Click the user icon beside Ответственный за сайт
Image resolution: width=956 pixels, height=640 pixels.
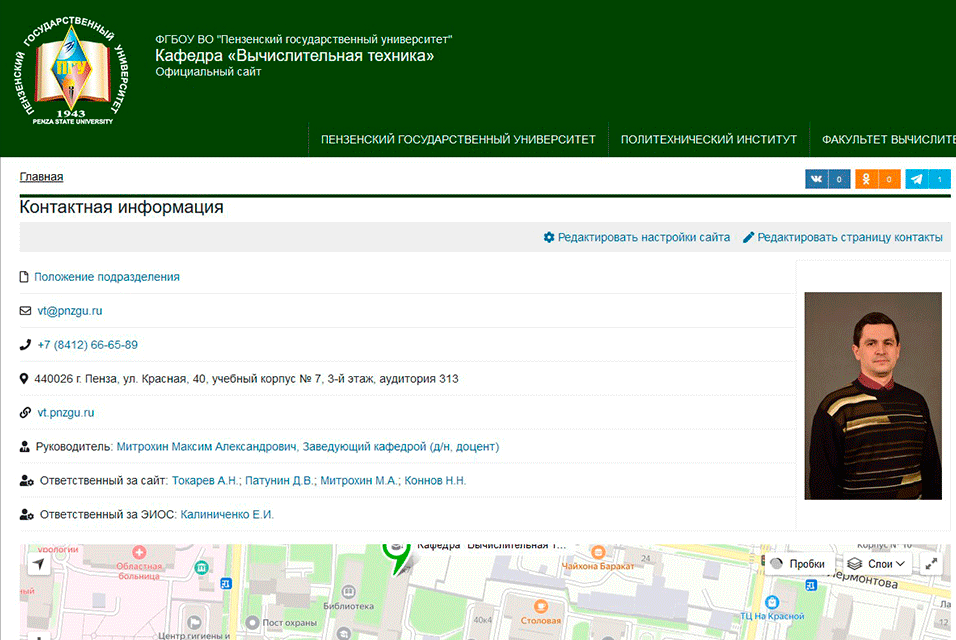click(26, 481)
